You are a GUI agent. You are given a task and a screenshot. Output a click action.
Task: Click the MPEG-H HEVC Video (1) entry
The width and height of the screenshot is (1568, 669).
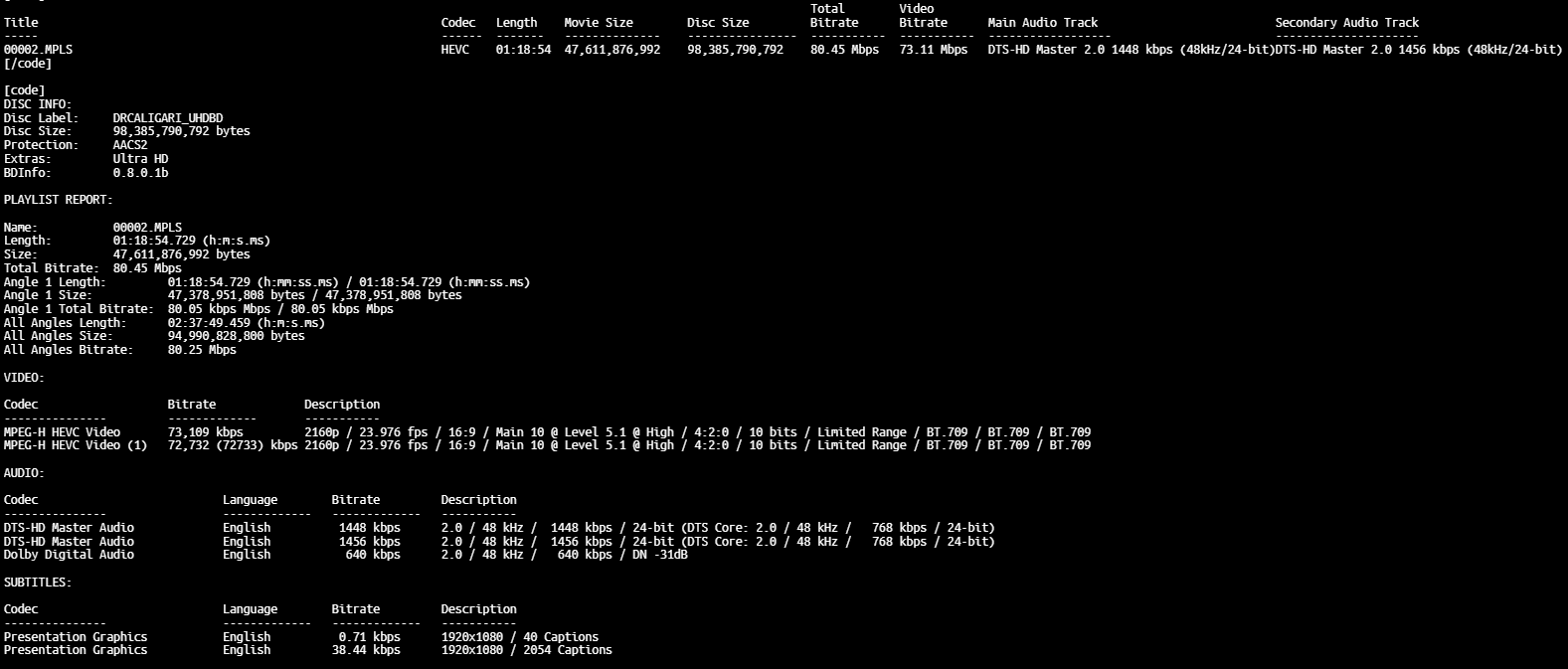(76, 445)
